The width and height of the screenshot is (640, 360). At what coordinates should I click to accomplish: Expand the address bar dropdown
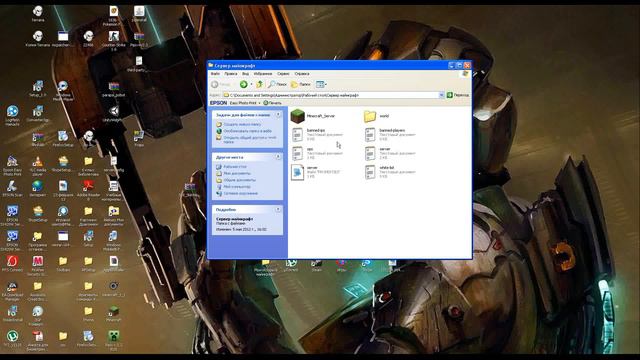coord(441,95)
